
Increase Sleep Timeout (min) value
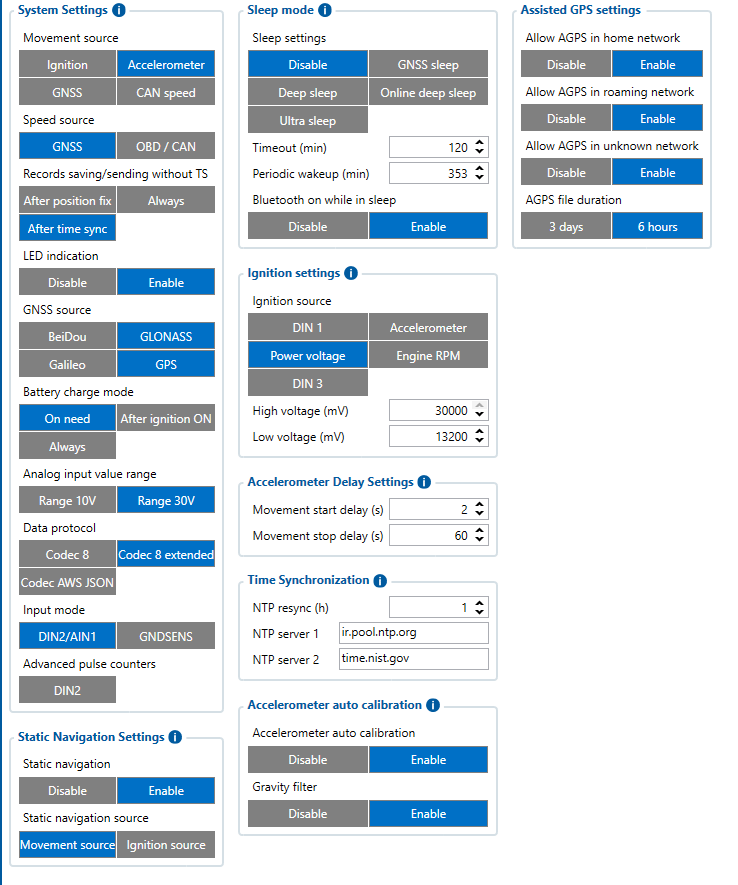coord(480,143)
